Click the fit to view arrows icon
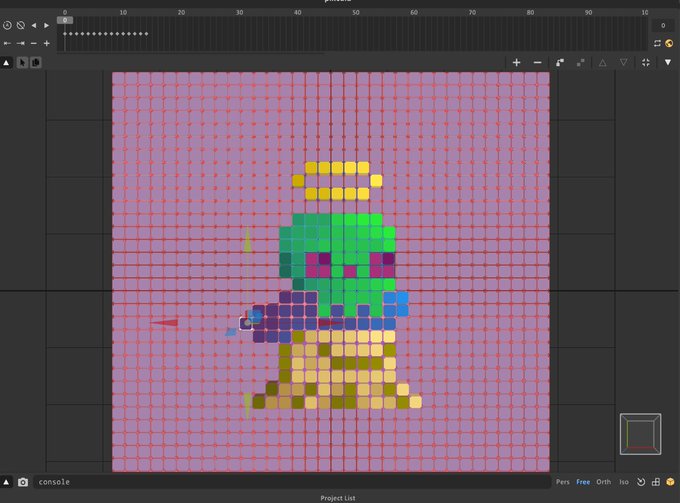The width and height of the screenshot is (680, 503). 646,63
